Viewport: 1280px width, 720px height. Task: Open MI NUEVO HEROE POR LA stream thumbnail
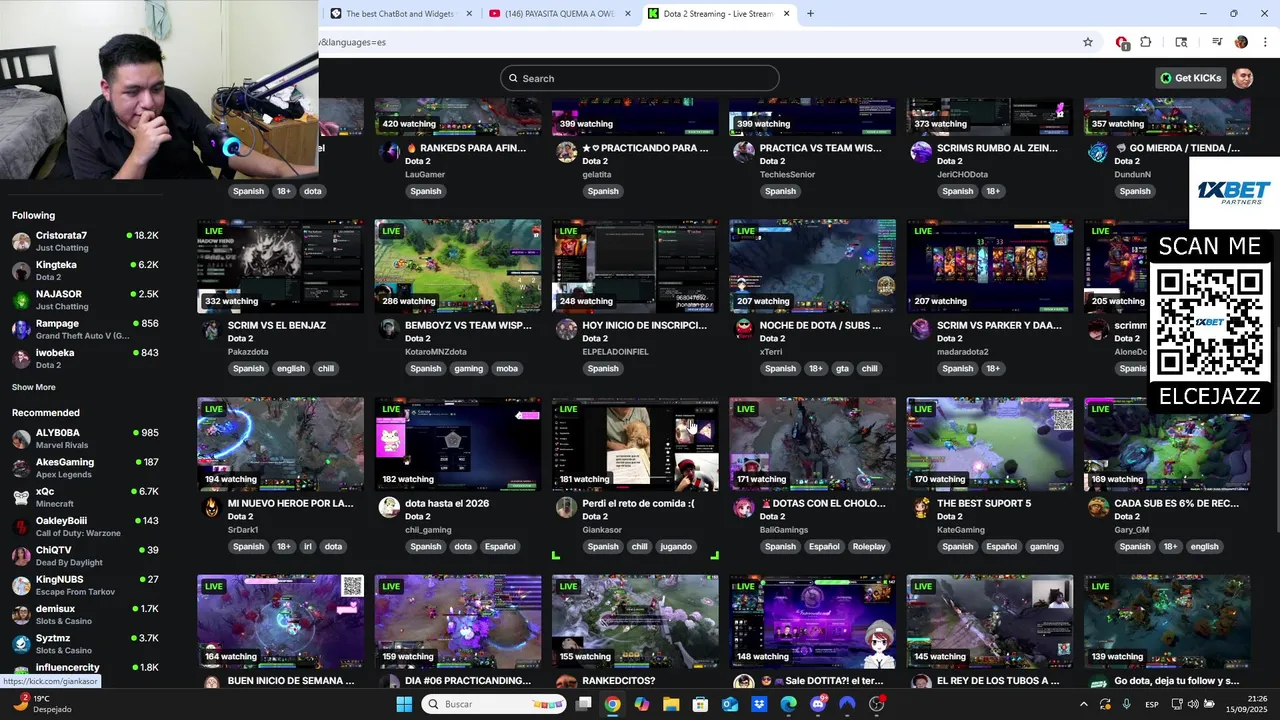[x=280, y=444]
